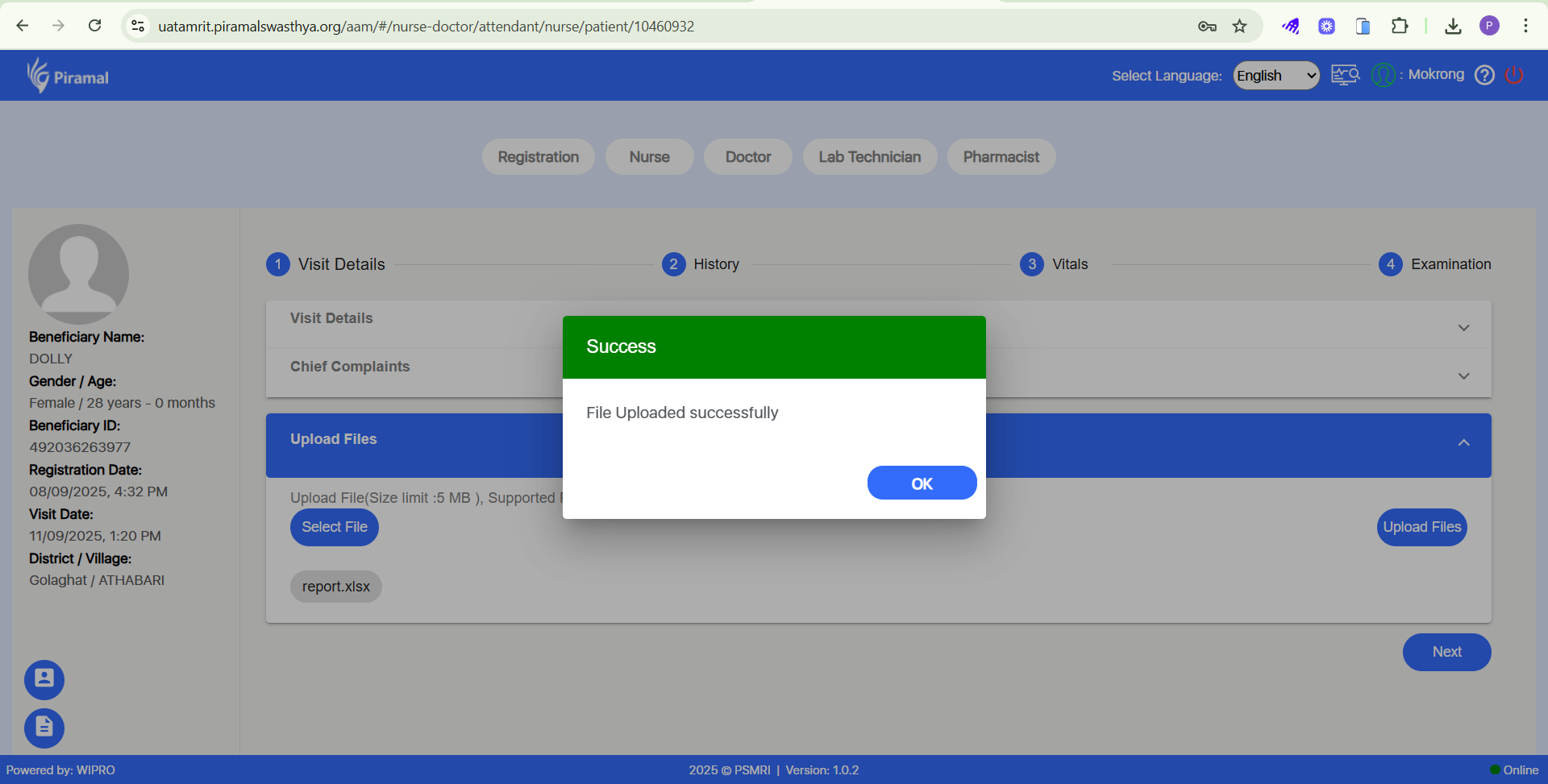
Task: Click the green user profile icon
Action: tap(1384, 75)
